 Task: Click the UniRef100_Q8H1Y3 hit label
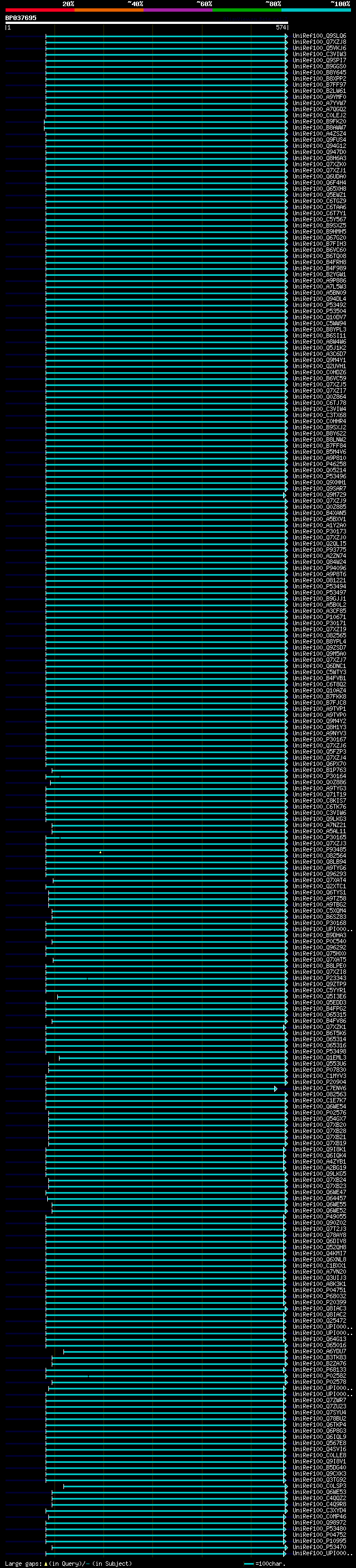[319, 728]
